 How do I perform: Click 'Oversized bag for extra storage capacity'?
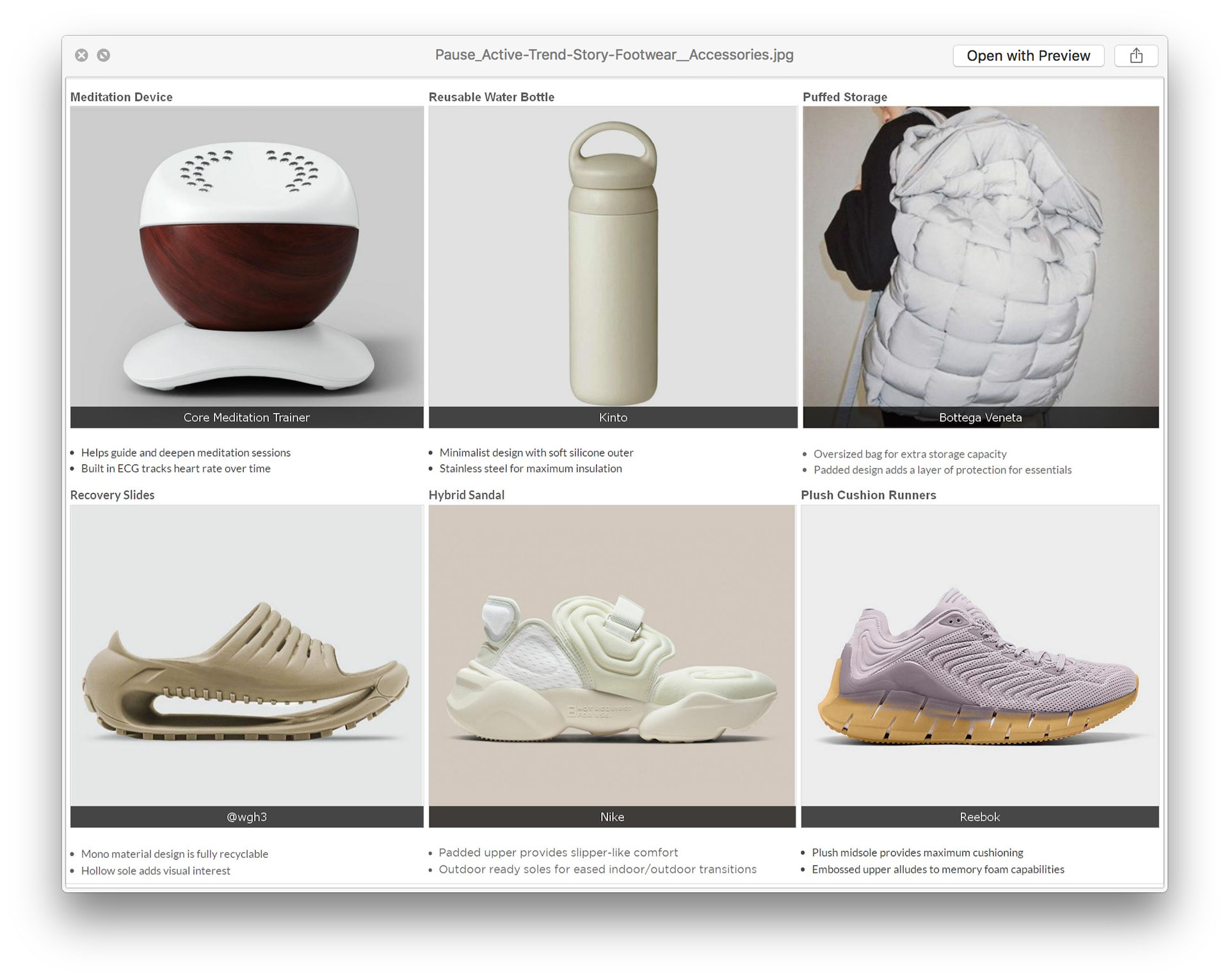(910, 454)
